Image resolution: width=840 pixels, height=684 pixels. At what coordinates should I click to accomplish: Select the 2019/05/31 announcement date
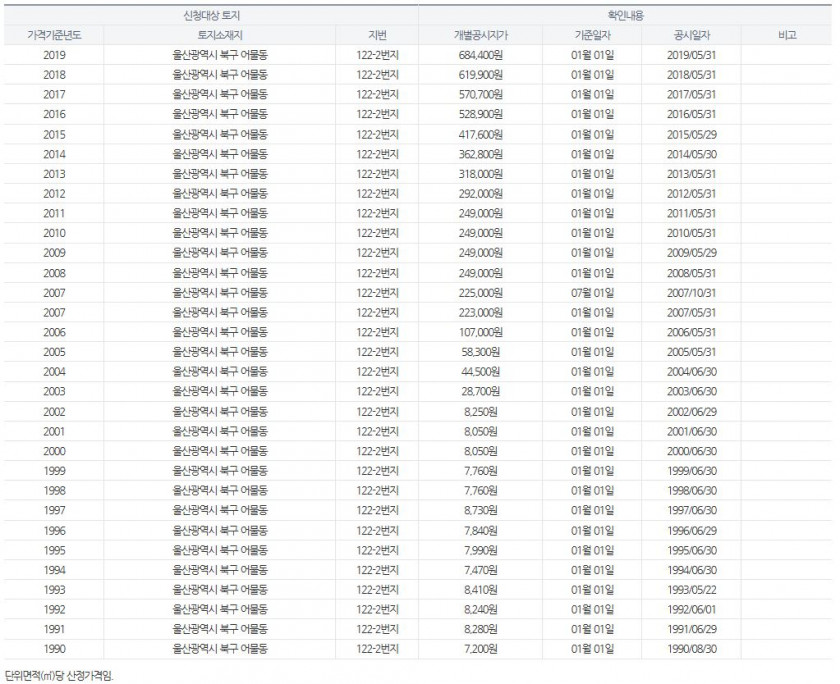click(x=692, y=55)
